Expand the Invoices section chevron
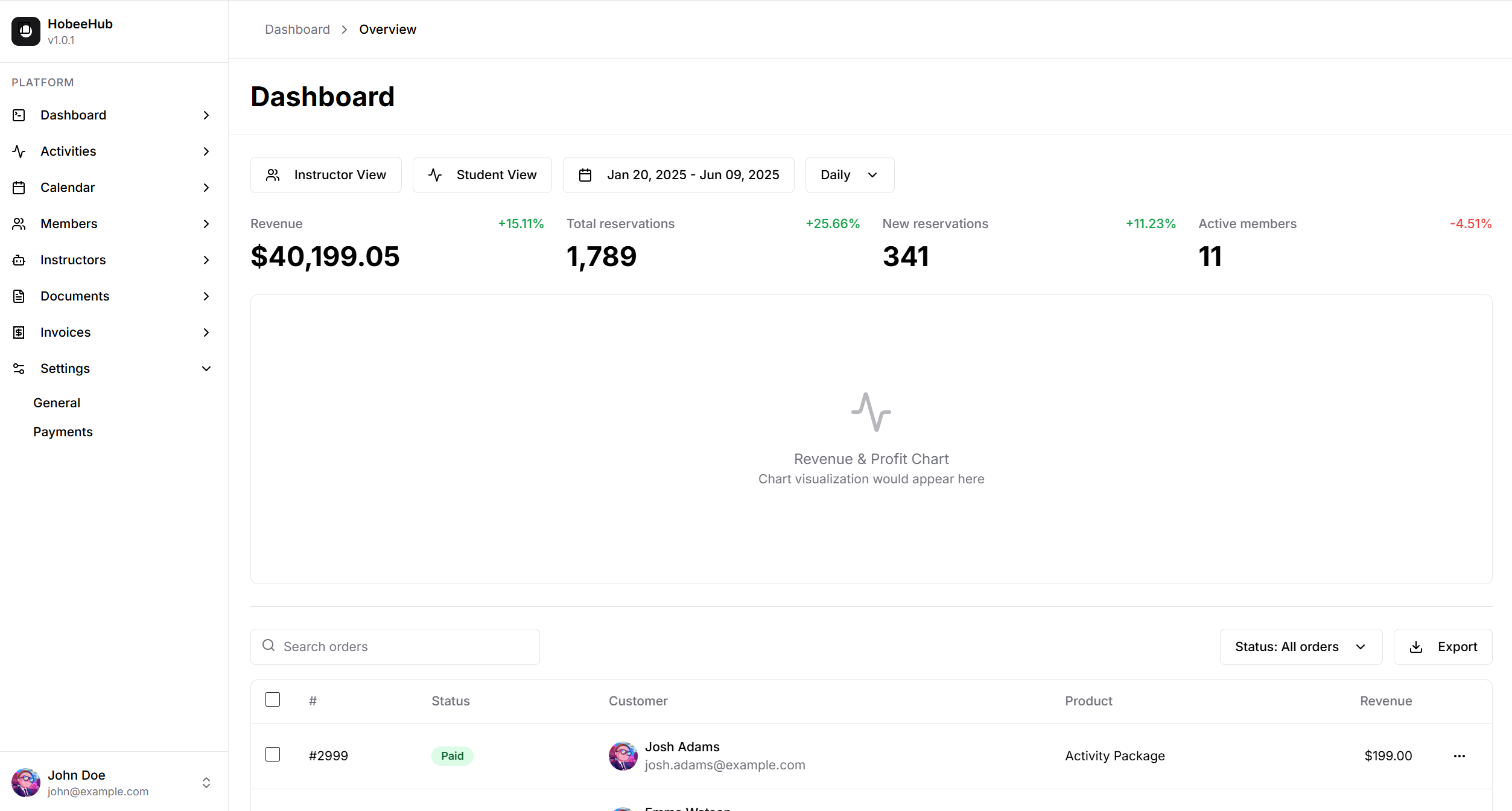This screenshot has width=1512, height=811. [206, 332]
